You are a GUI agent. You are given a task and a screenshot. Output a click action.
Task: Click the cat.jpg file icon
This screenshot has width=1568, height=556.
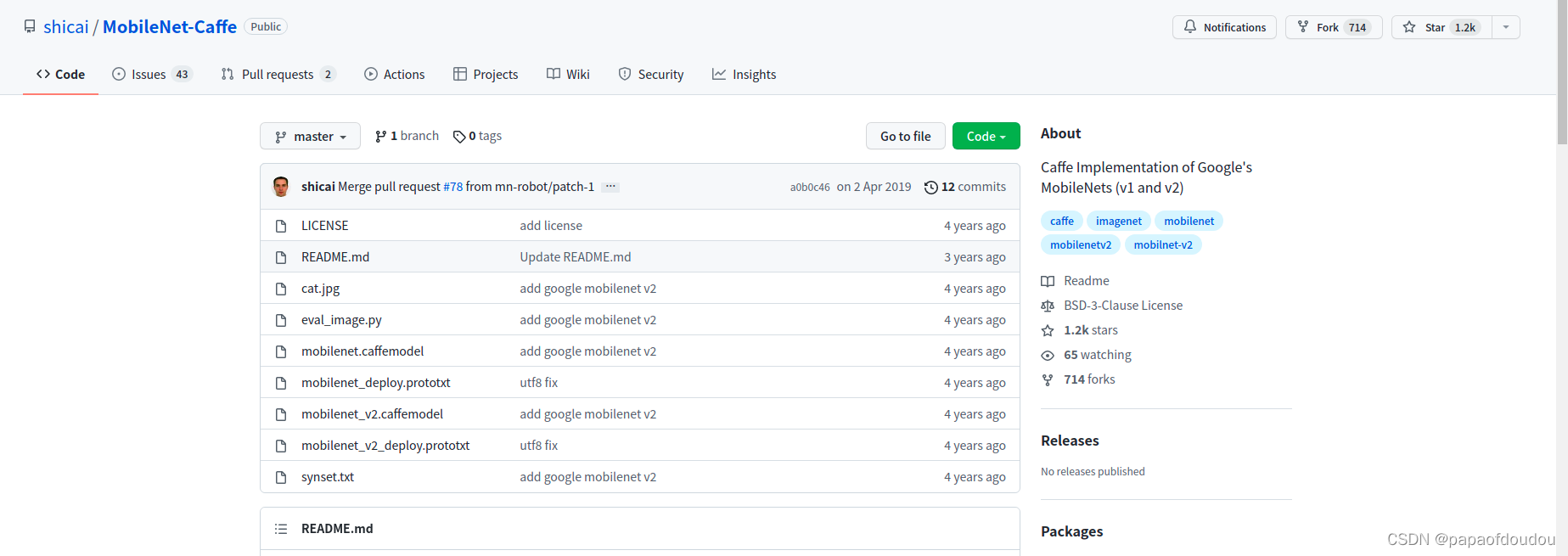[281, 289]
